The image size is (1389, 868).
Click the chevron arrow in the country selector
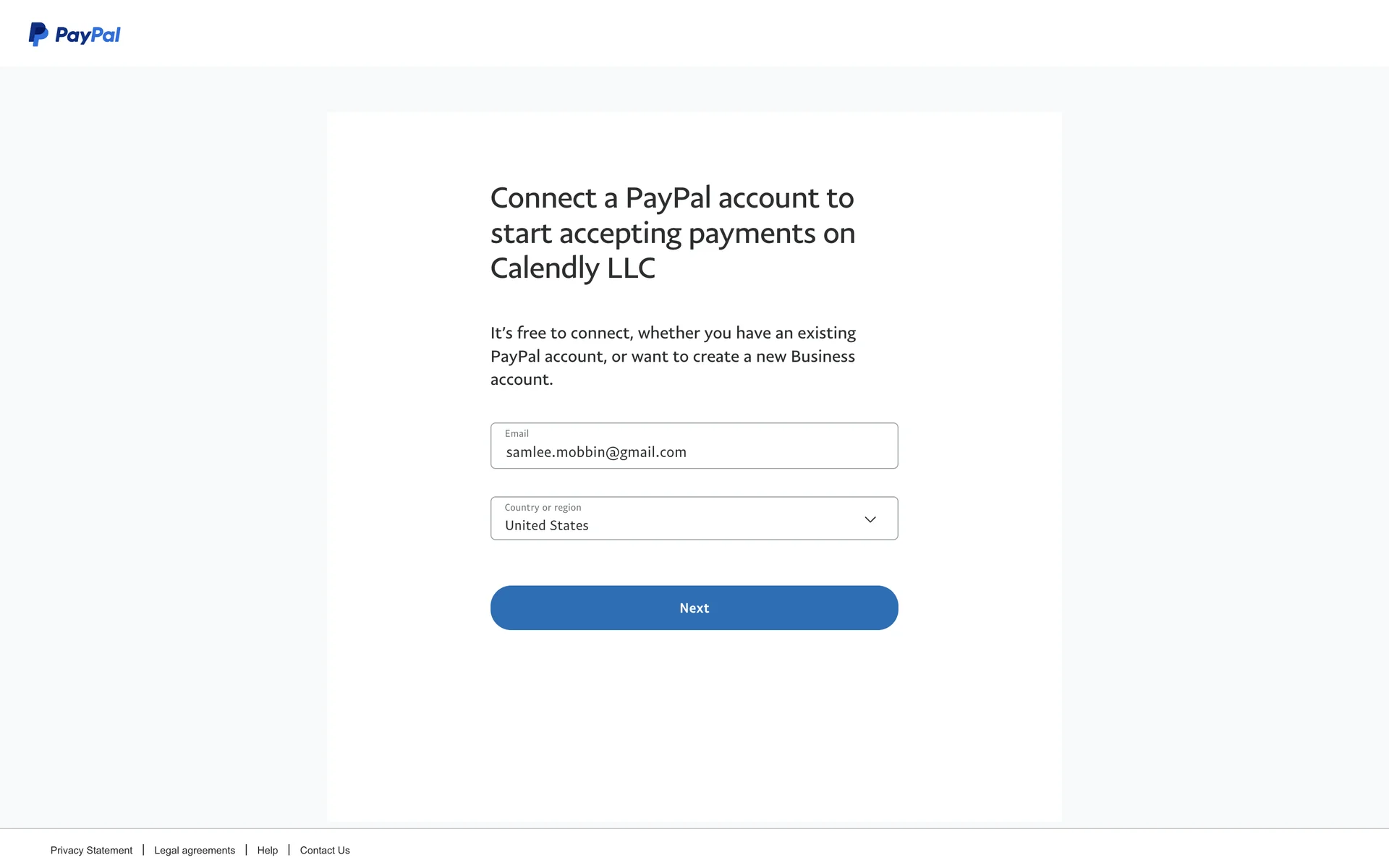coord(870,519)
